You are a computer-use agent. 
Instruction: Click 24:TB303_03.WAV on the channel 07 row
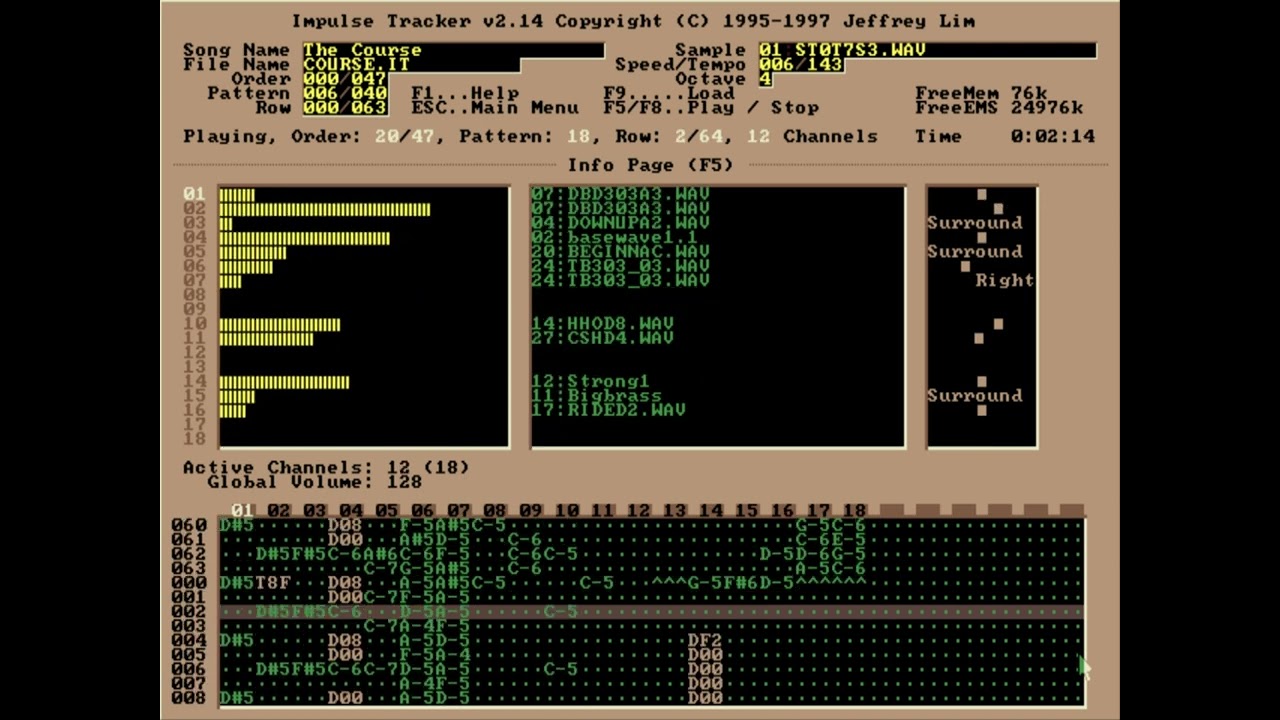(620, 281)
